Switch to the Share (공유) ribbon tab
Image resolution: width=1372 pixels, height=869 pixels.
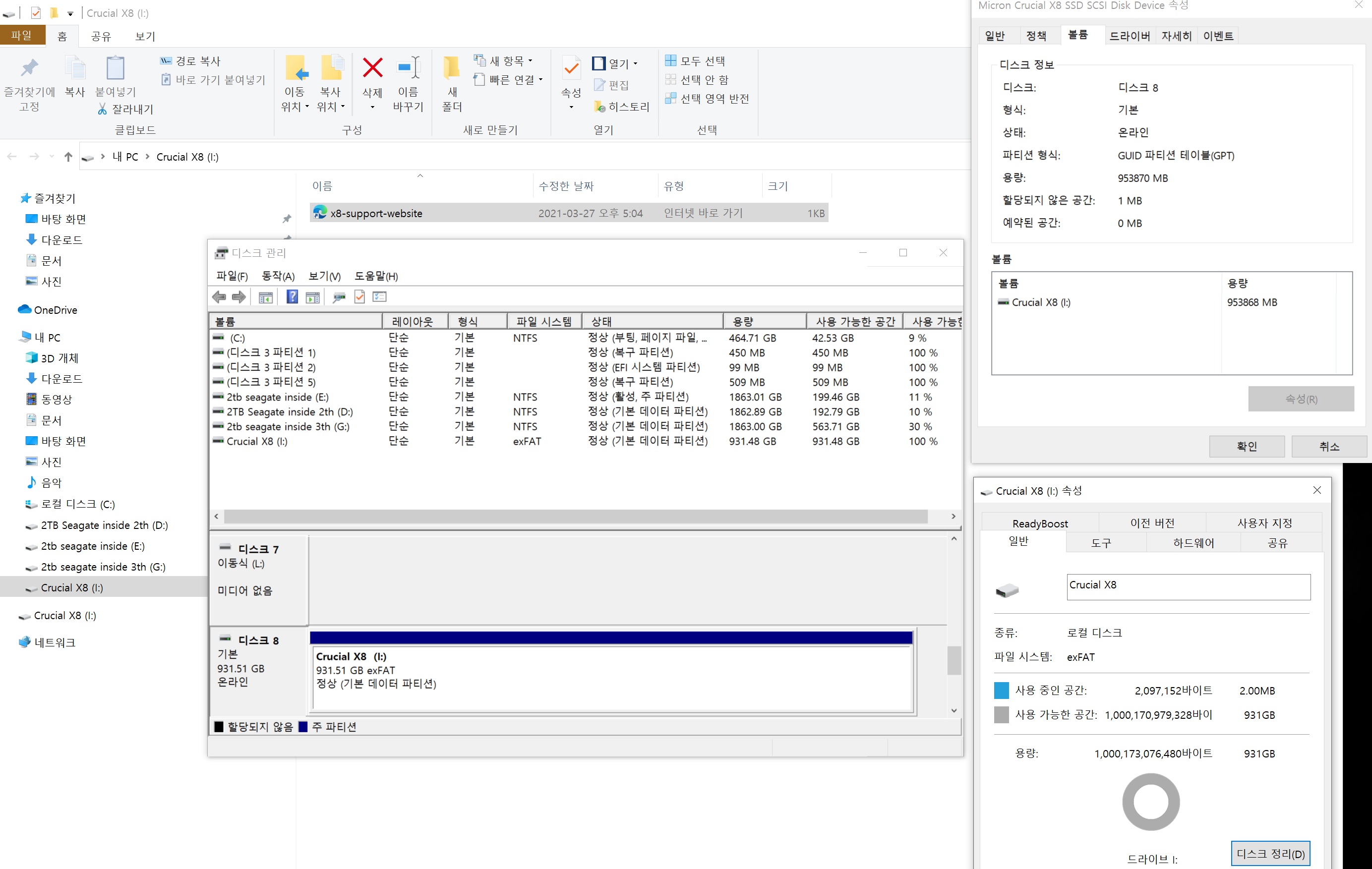101,37
